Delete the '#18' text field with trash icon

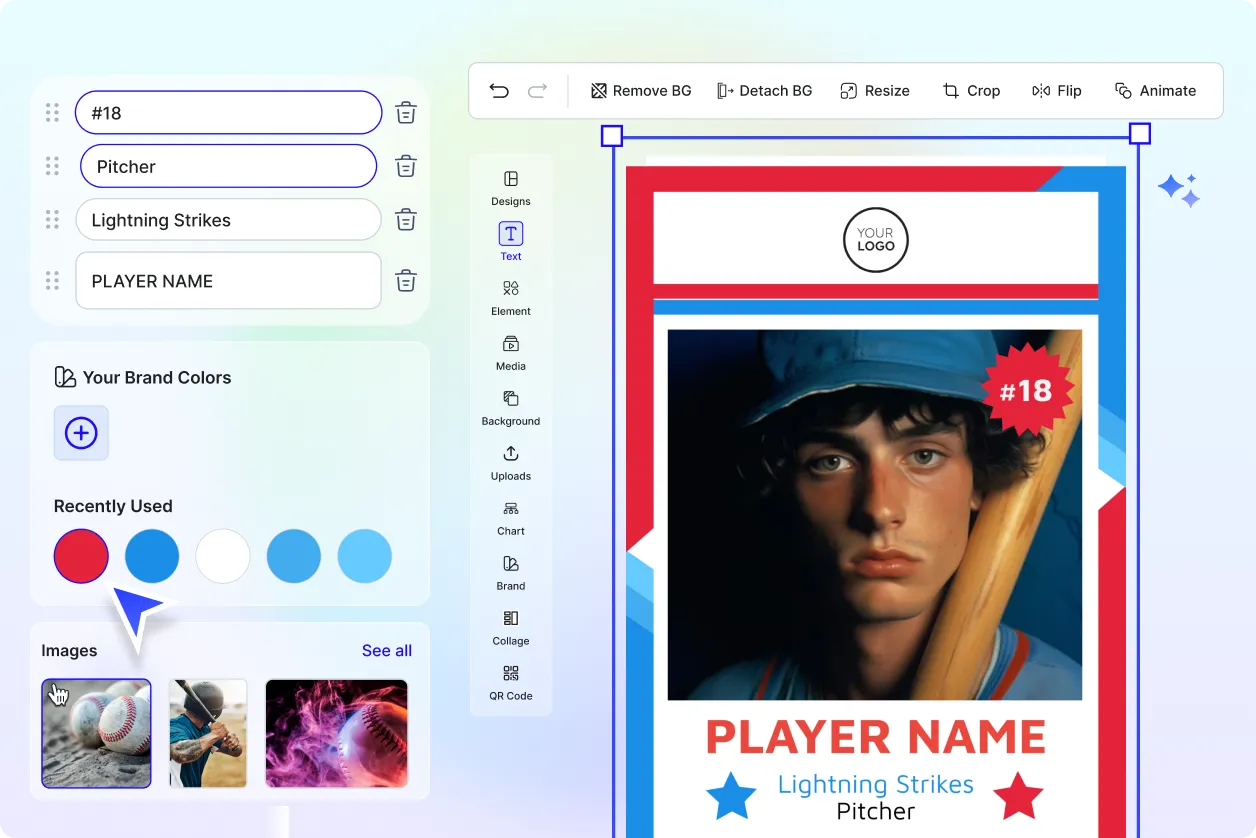pos(405,112)
